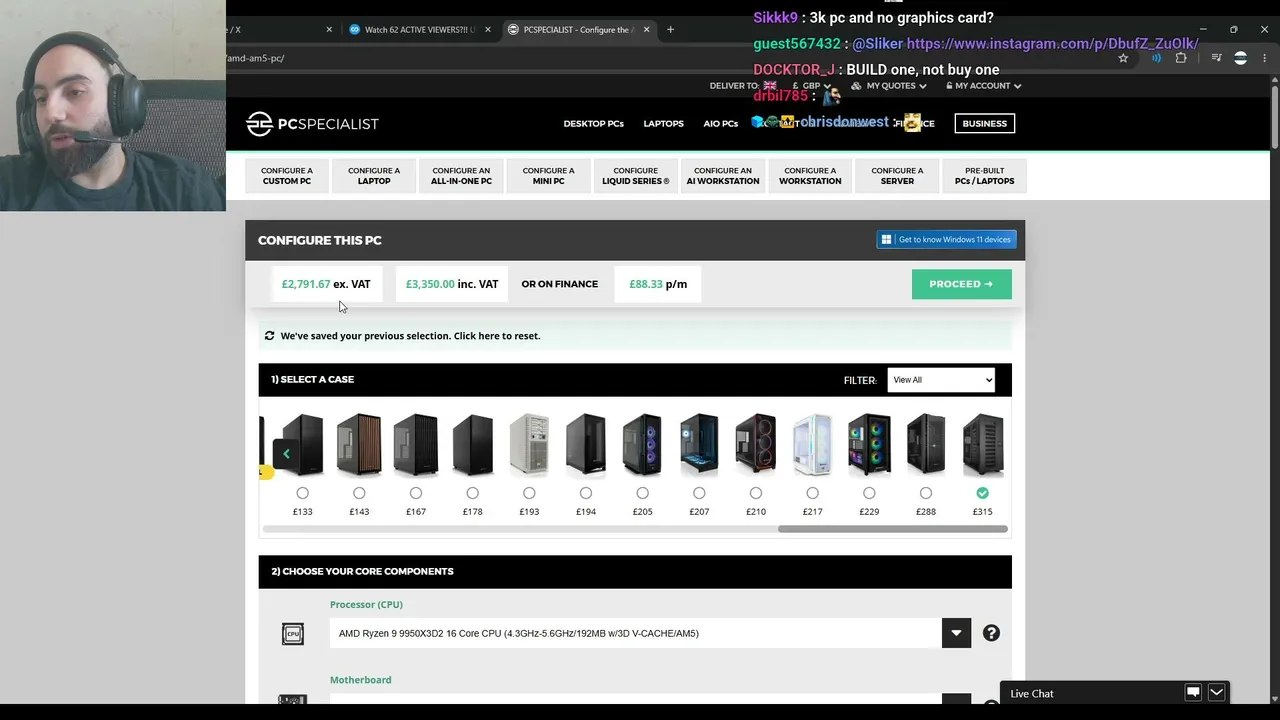The height and width of the screenshot is (720, 1280).
Task: Click the PCSpecialist logo in the header
Action: (x=312, y=124)
